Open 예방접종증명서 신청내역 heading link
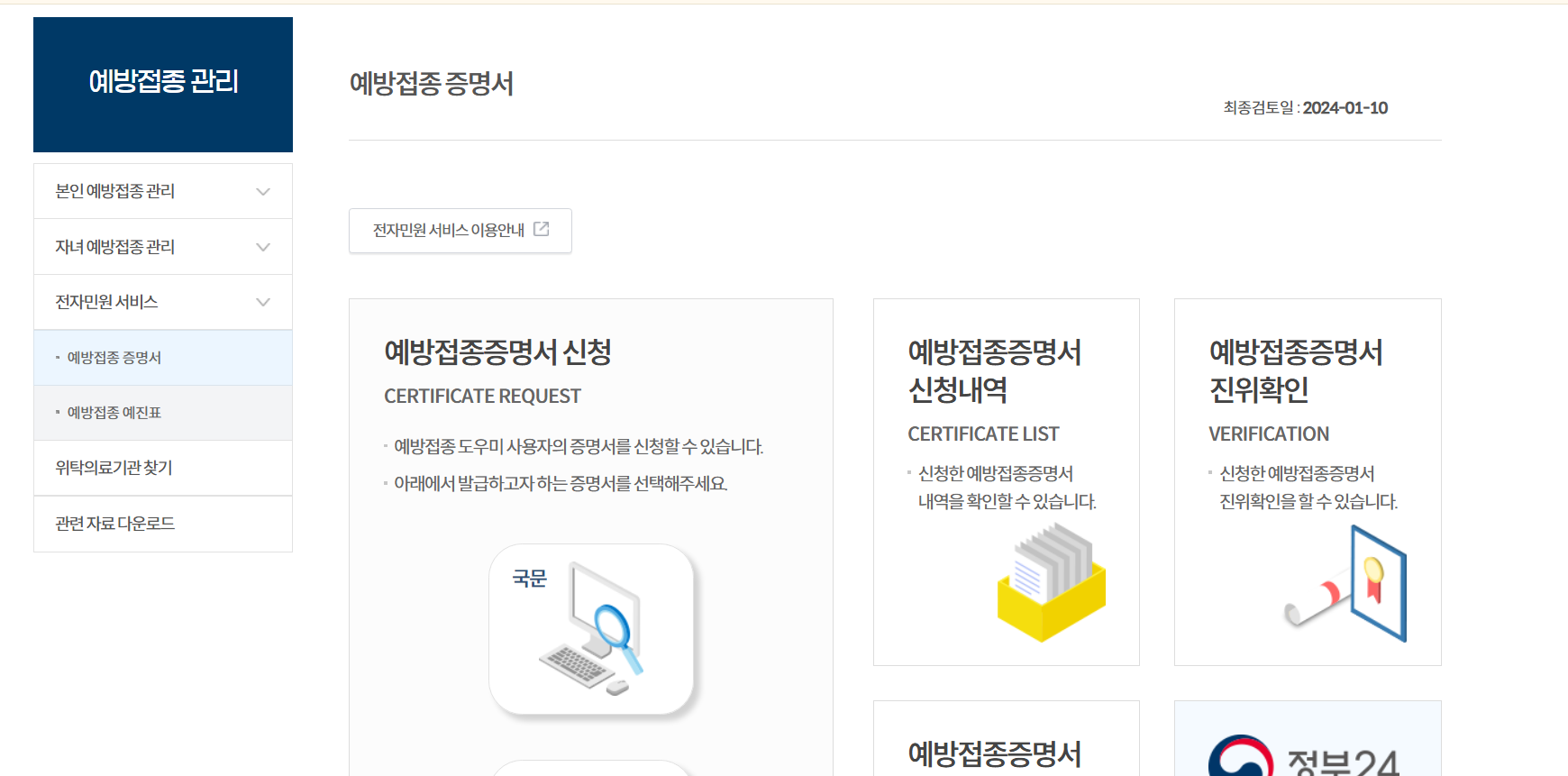Image resolution: width=1568 pixels, height=776 pixels. 994,370
